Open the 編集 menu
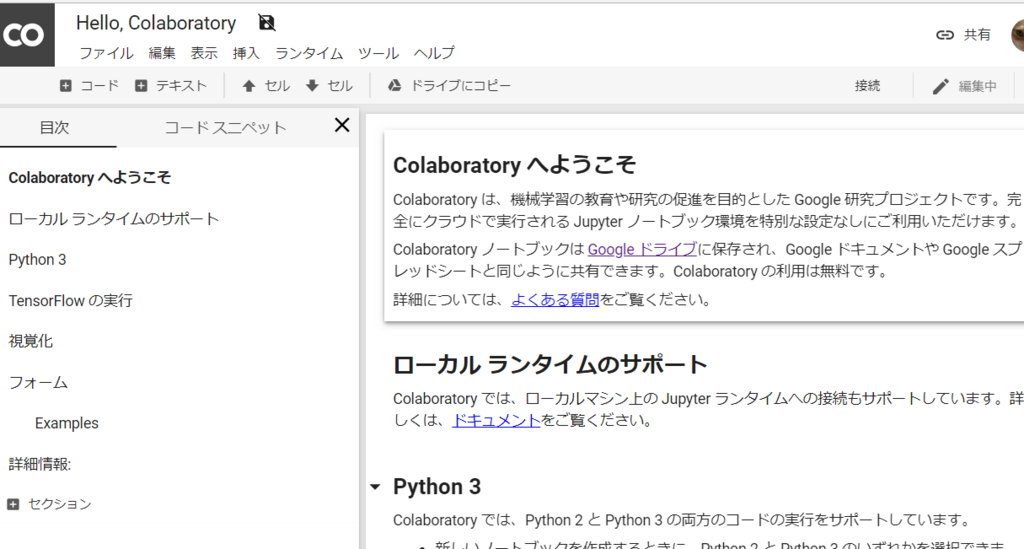Screen dimensions: 1024x549 pyautogui.click(x=162, y=53)
